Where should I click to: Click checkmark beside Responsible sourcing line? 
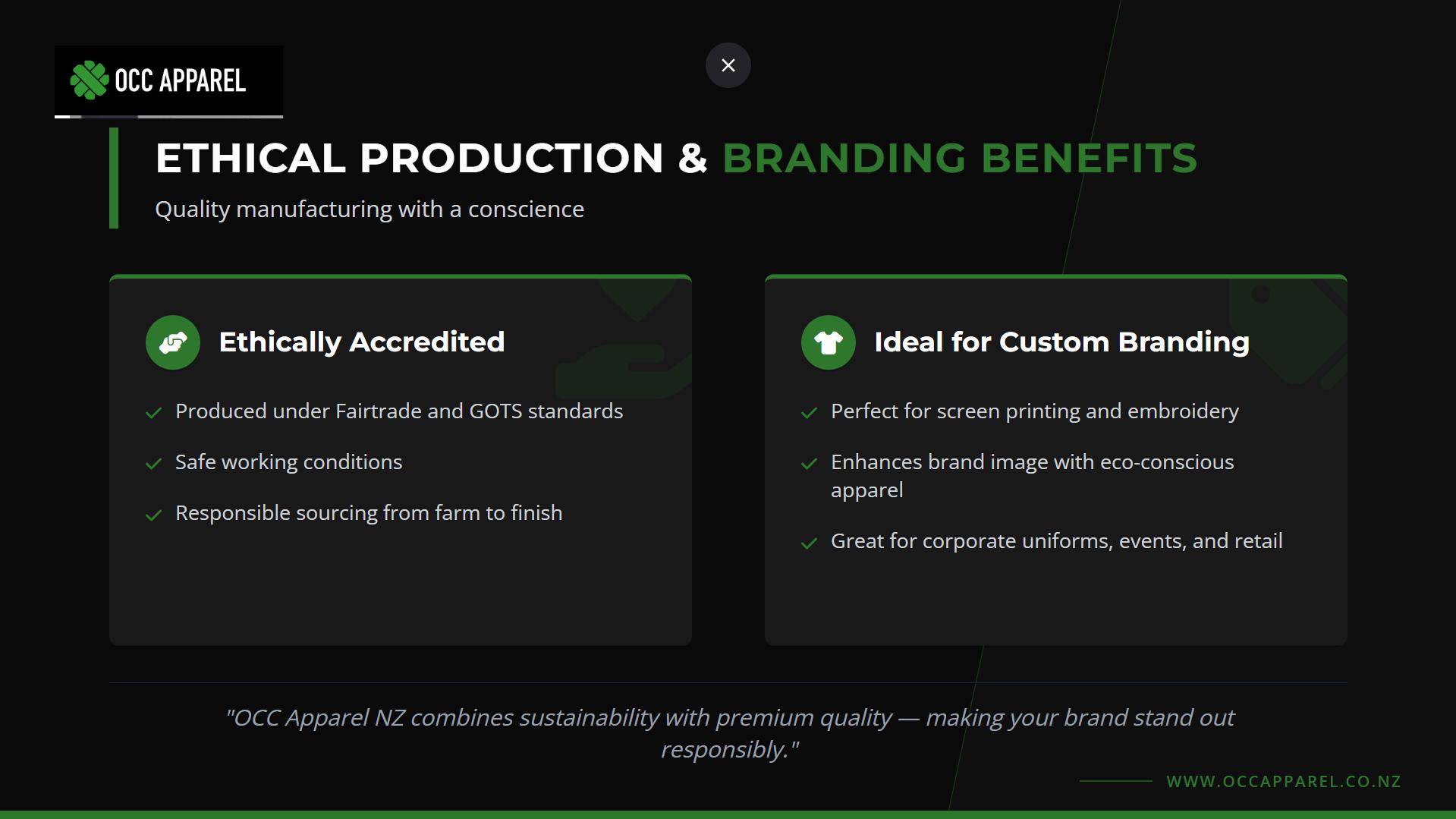(x=154, y=515)
